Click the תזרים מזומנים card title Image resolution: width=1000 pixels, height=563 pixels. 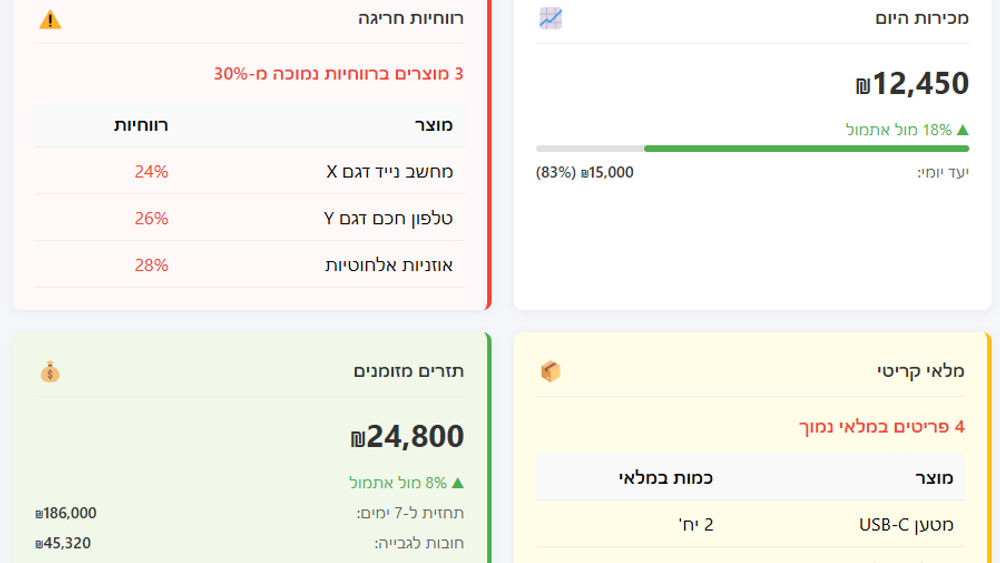pyautogui.click(x=409, y=371)
